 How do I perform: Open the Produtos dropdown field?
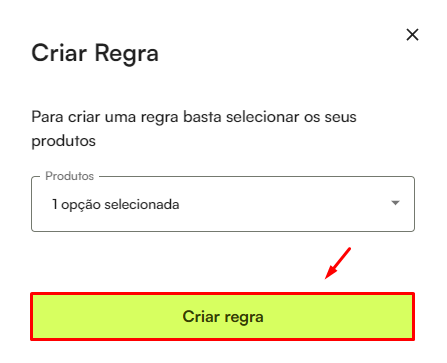click(x=223, y=204)
